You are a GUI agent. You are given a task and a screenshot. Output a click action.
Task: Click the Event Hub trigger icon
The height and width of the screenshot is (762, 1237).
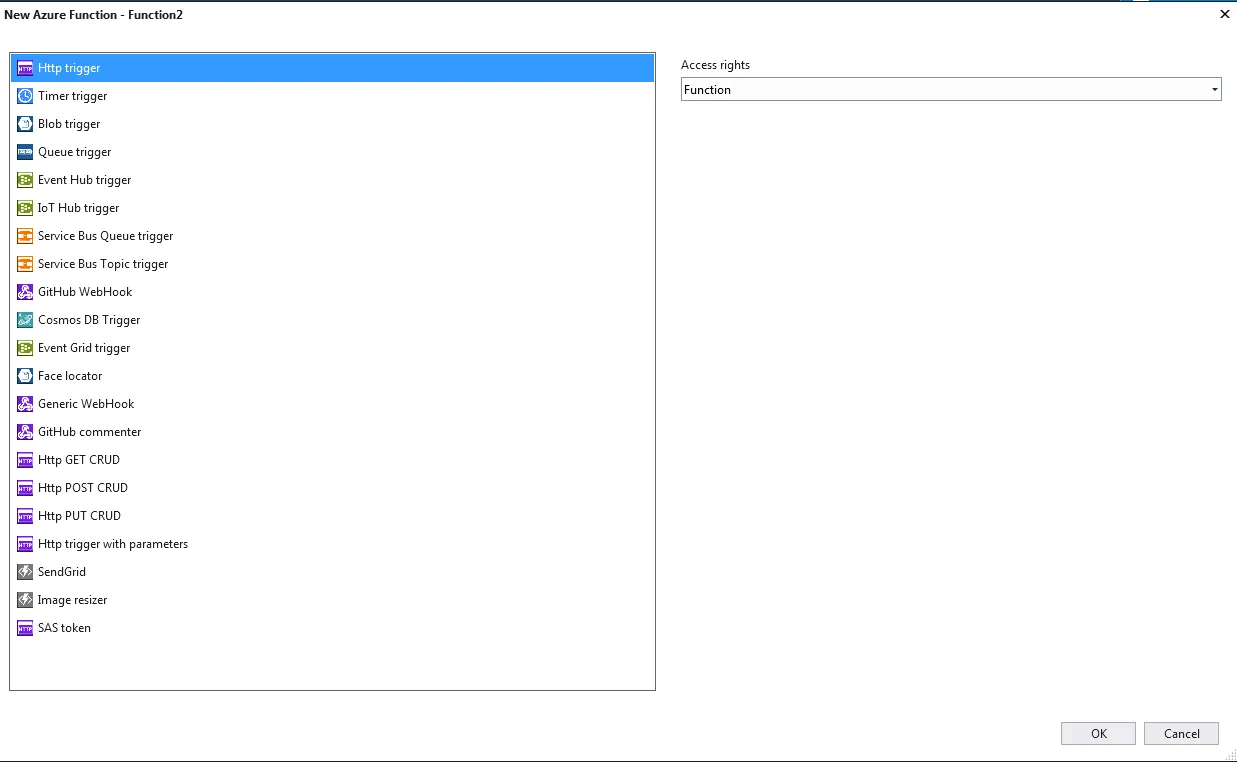[25, 180]
